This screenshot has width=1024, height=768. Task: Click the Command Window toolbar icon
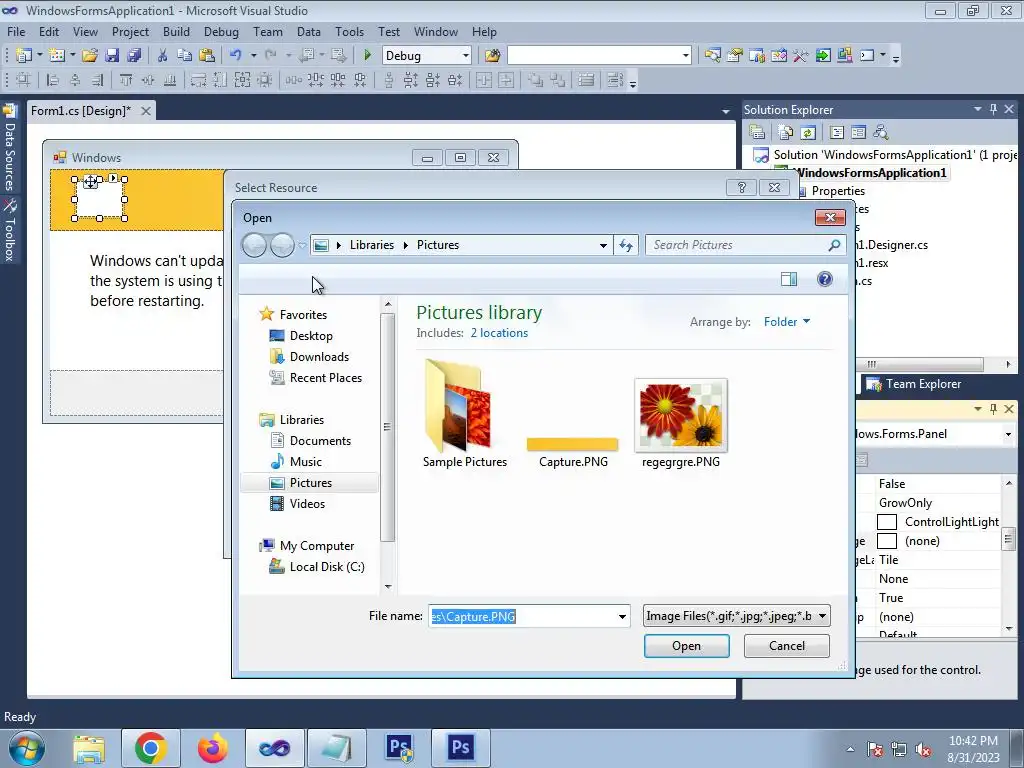[x=867, y=56]
